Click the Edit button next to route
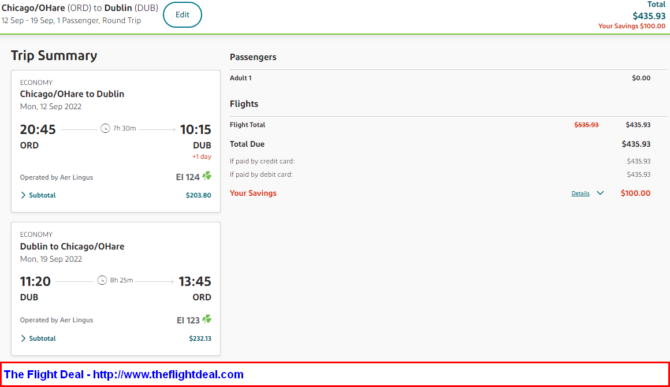Viewport: 670px width, 387px height. pyautogui.click(x=182, y=15)
